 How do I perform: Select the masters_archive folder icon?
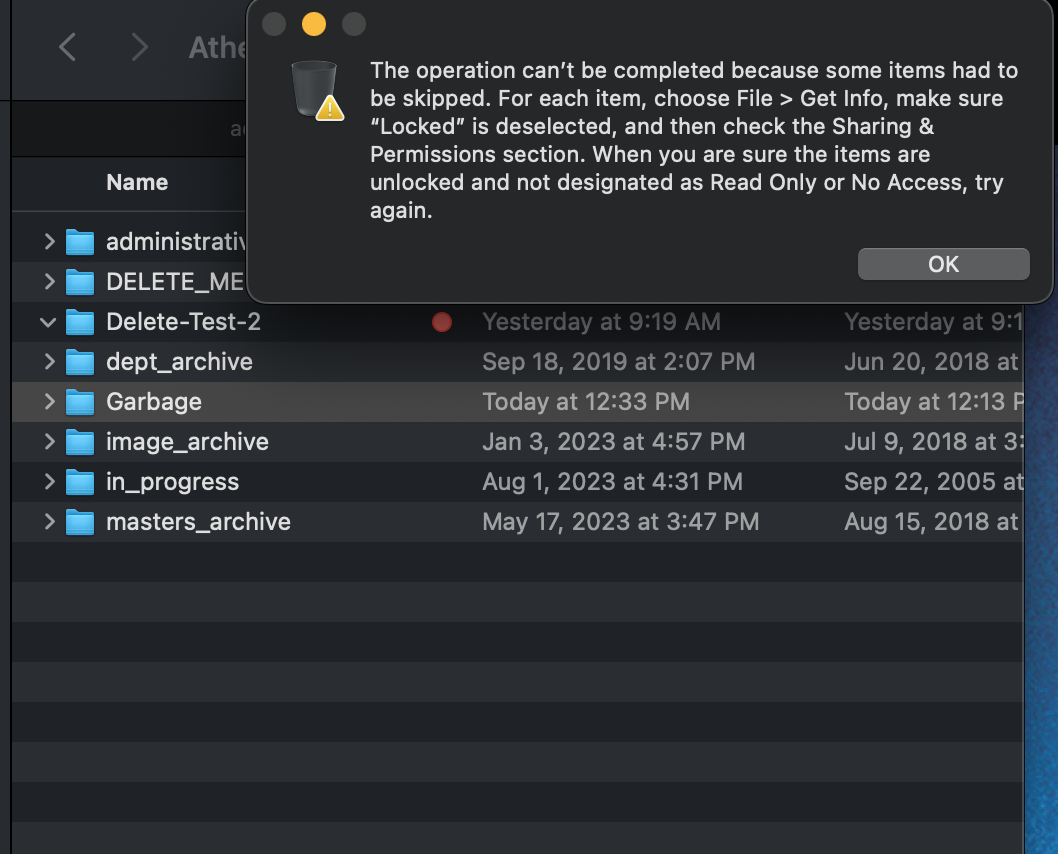point(80,522)
